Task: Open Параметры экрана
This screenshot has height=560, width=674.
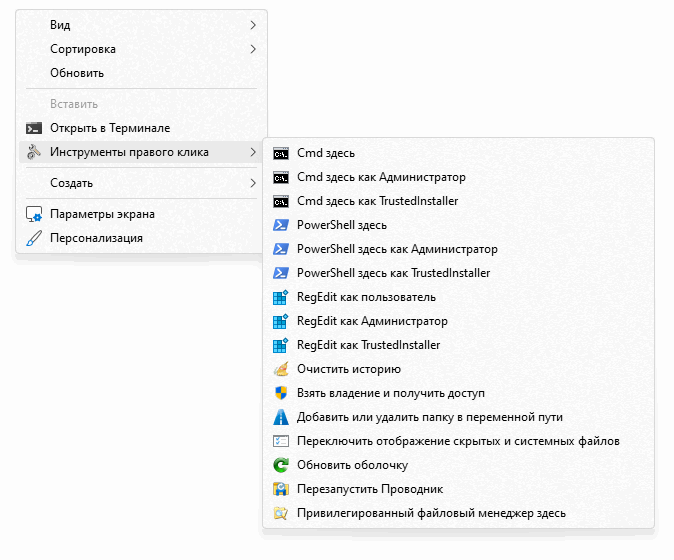Action: click(141, 214)
